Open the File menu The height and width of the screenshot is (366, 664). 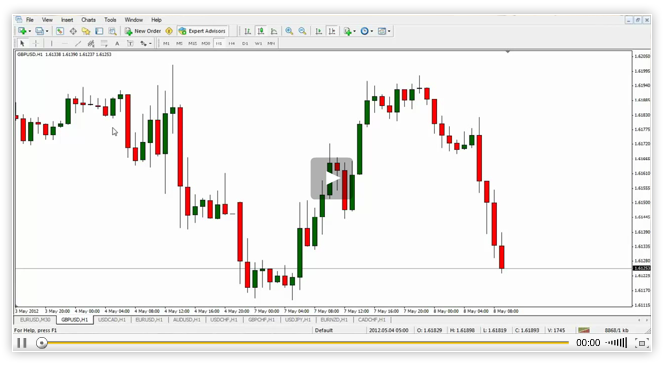pos(30,19)
